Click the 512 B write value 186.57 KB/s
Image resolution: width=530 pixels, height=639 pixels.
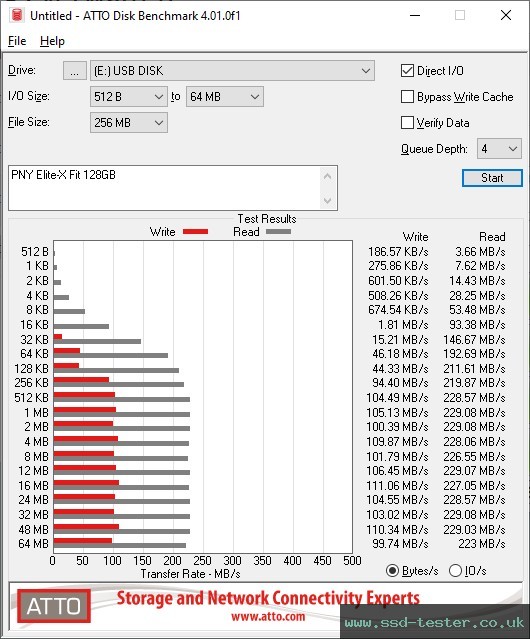(x=398, y=252)
